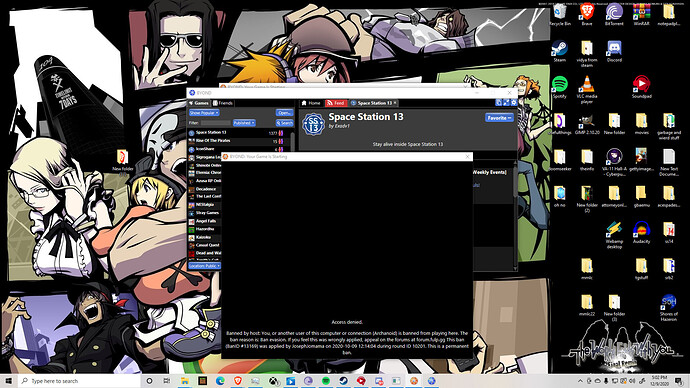Open the Winamp desktop shortcut

tap(614, 235)
